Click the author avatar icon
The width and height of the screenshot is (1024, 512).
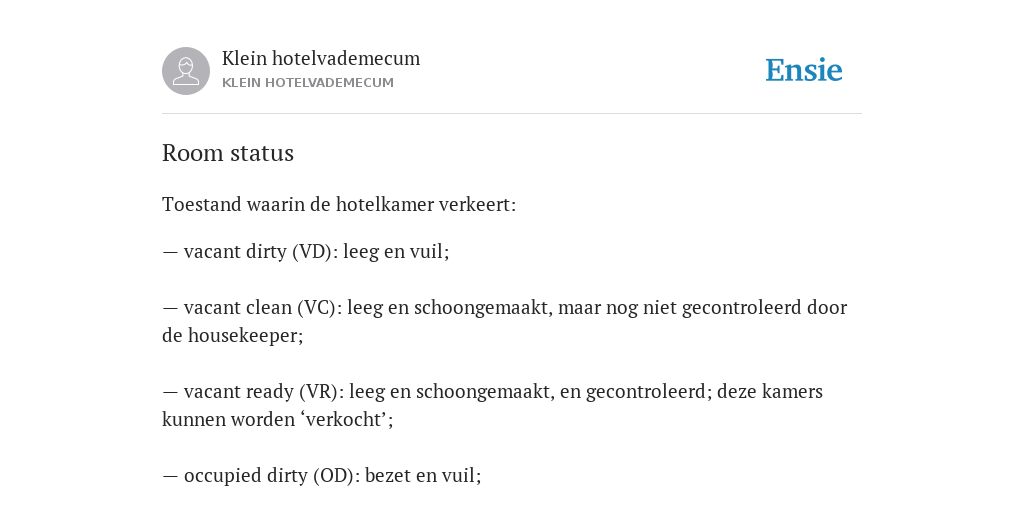[186, 71]
